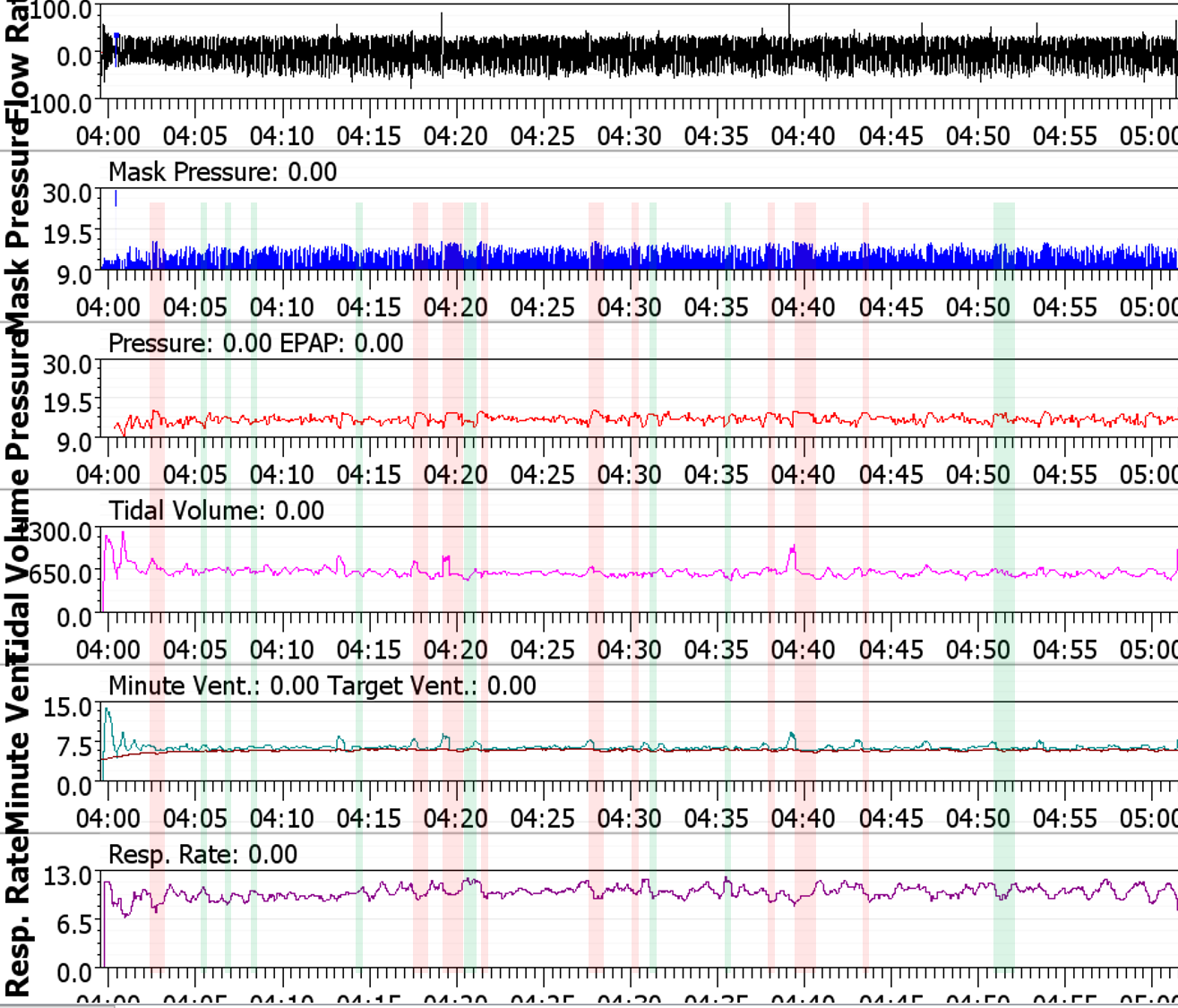1178x1008 pixels.
Task: Click the 13.0 label on the Resp. Rate y-axis
Action: (x=67, y=875)
